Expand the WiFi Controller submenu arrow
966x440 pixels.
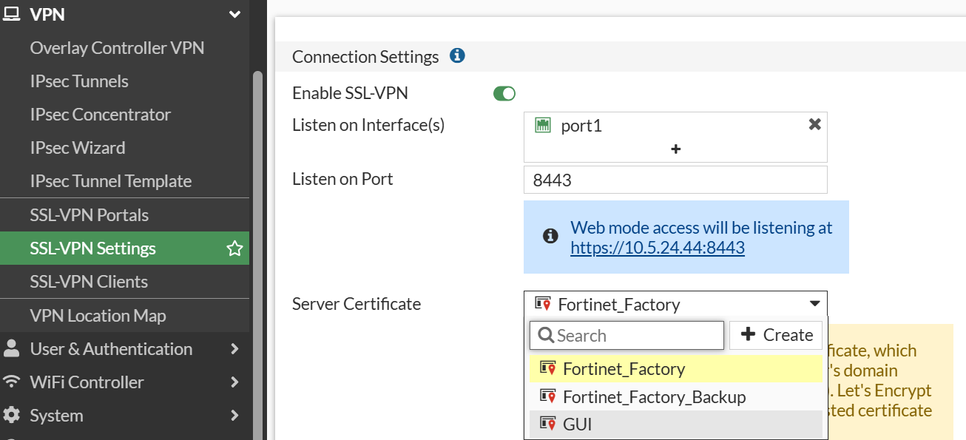pos(235,382)
